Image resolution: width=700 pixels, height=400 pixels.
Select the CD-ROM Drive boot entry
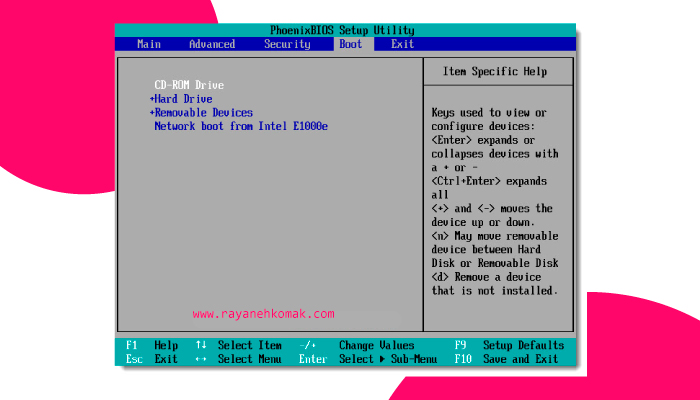[x=189, y=85]
